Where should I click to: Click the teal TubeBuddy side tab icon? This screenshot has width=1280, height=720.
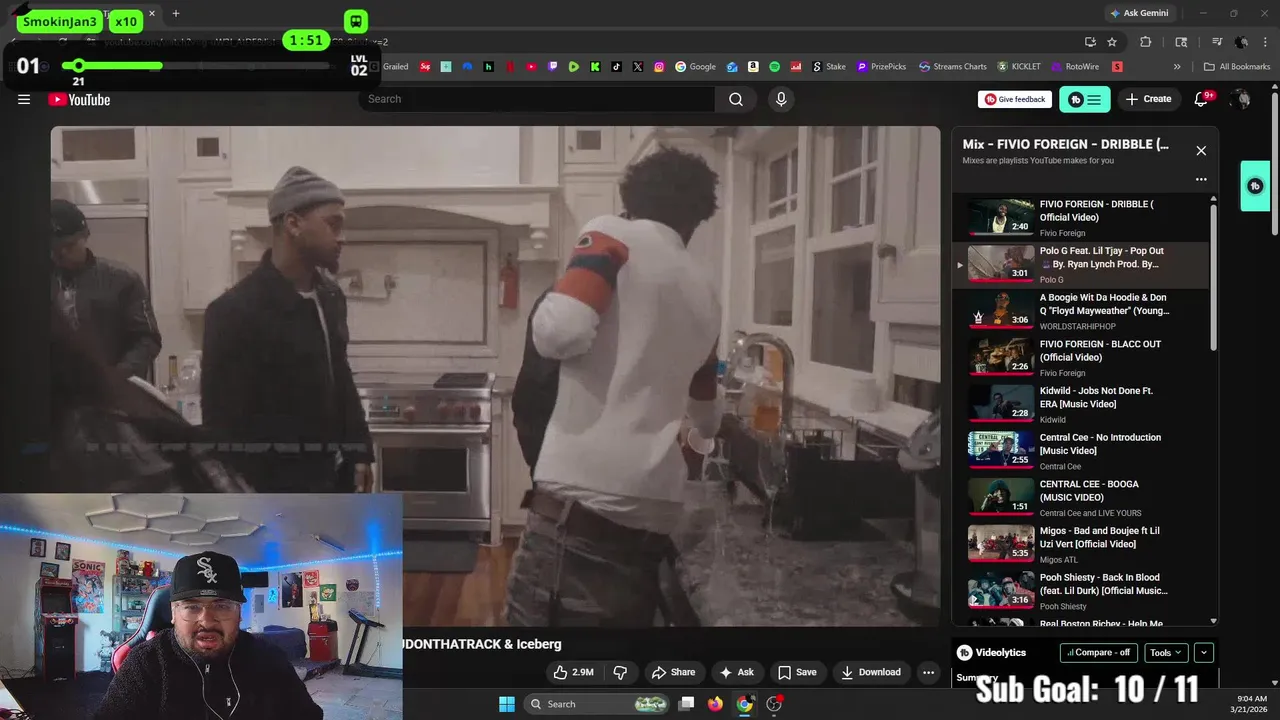(1255, 186)
